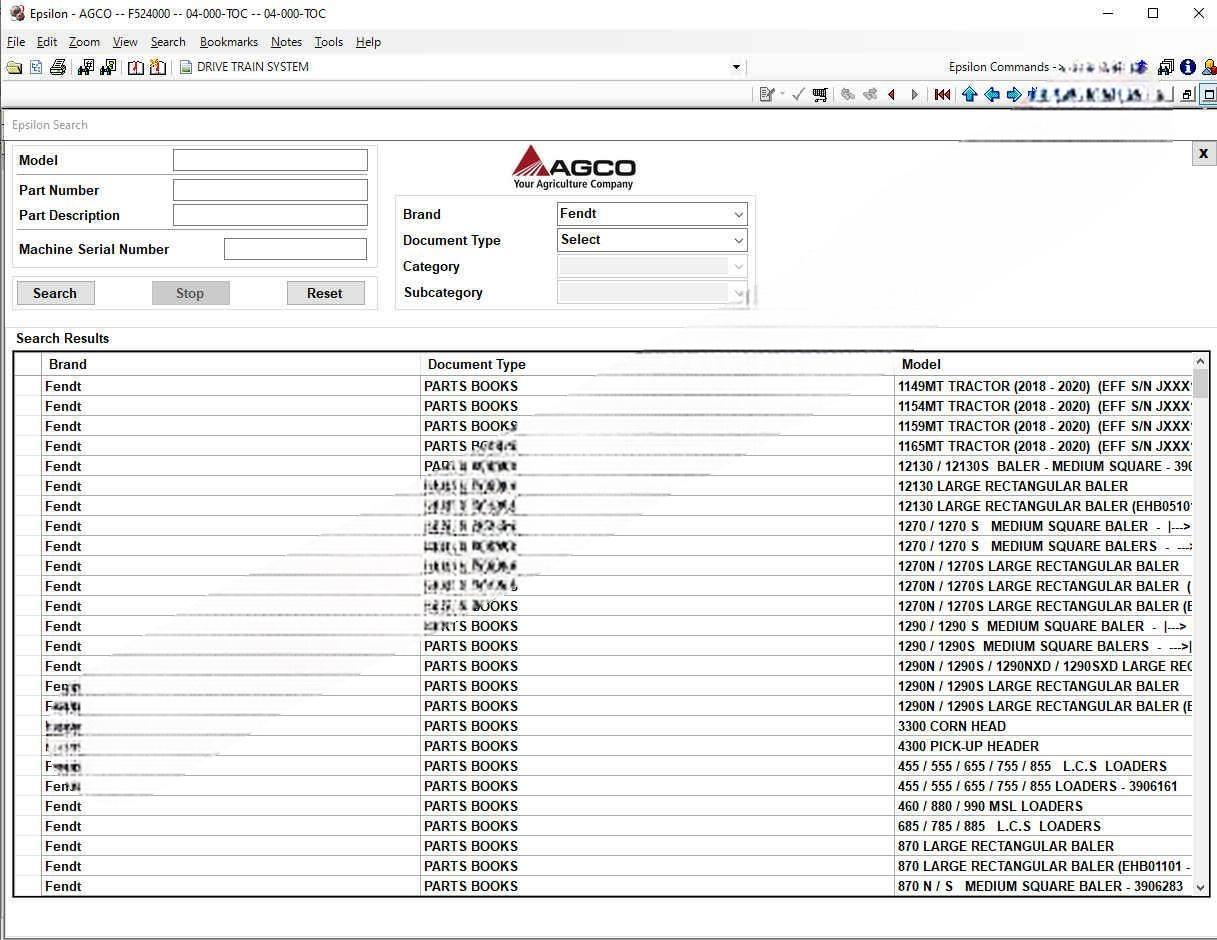Click the shopping cart icon
This screenshot has width=1217, height=940.
click(x=820, y=94)
